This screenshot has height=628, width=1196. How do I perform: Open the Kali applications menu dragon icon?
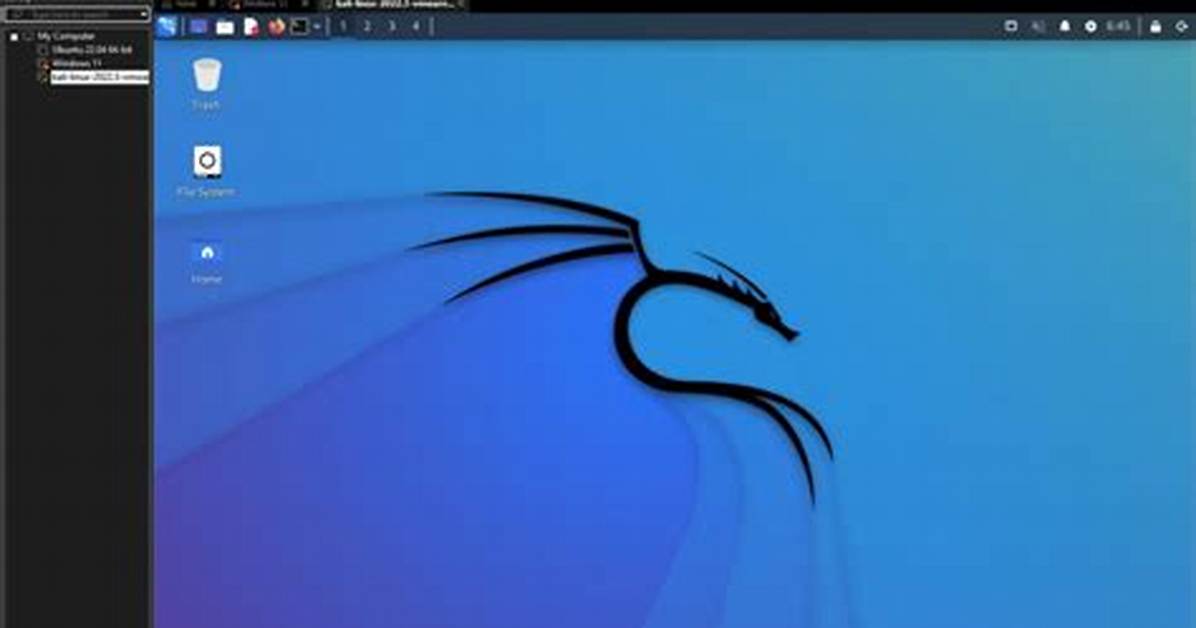click(x=167, y=27)
